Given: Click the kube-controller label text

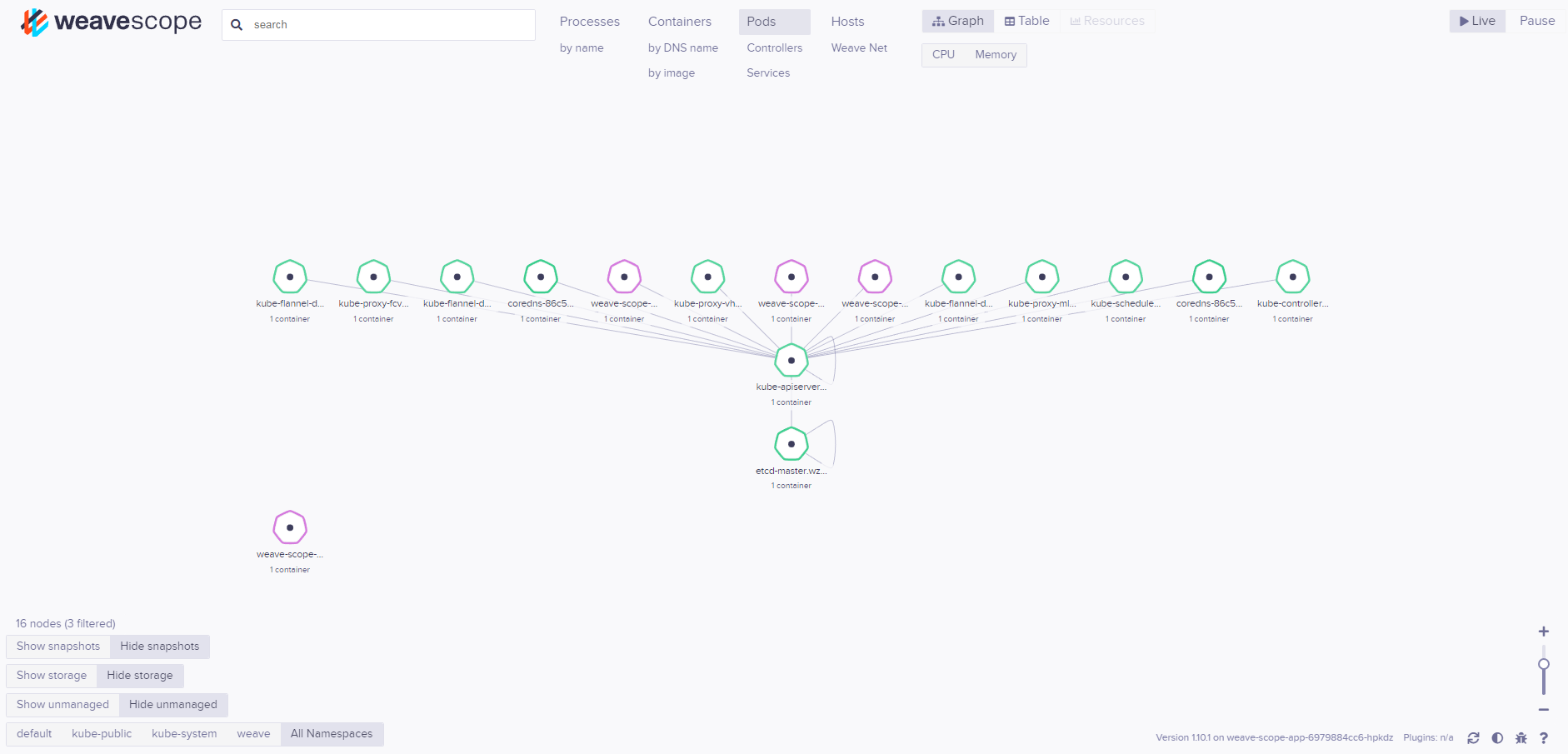Looking at the screenshot, I should pyautogui.click(x=1293, y=304).
